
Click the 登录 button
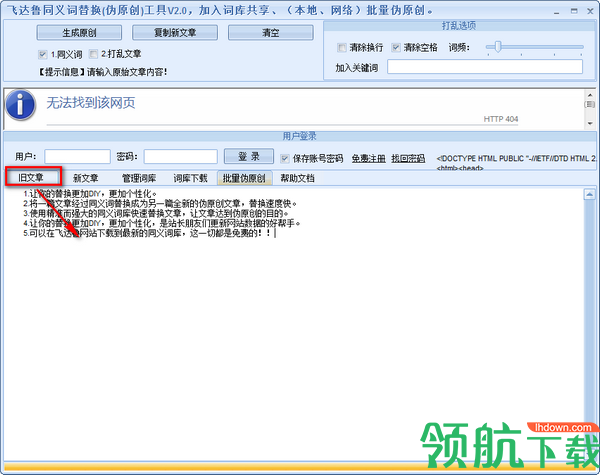coord(249,156)
